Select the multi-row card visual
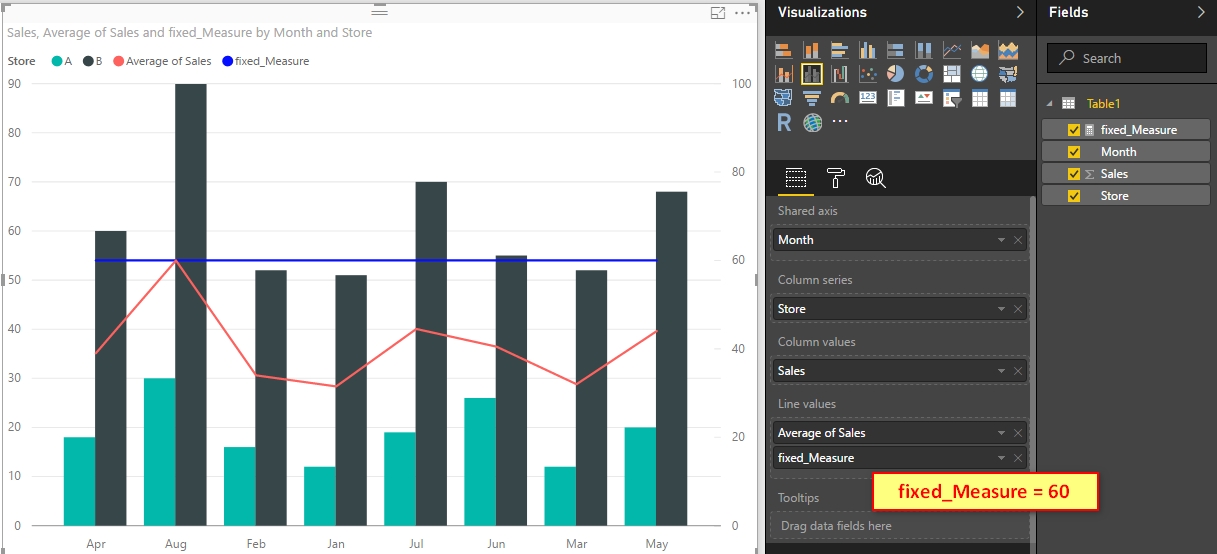 click(x=895, y=98)
